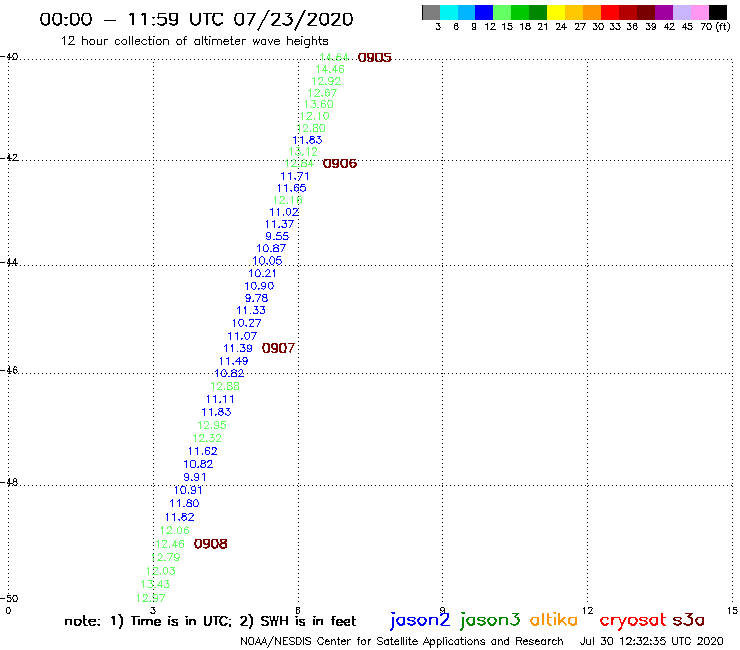Select the 0908 time marker
Viewport: 740px width, 650px height.
(210, 544)
